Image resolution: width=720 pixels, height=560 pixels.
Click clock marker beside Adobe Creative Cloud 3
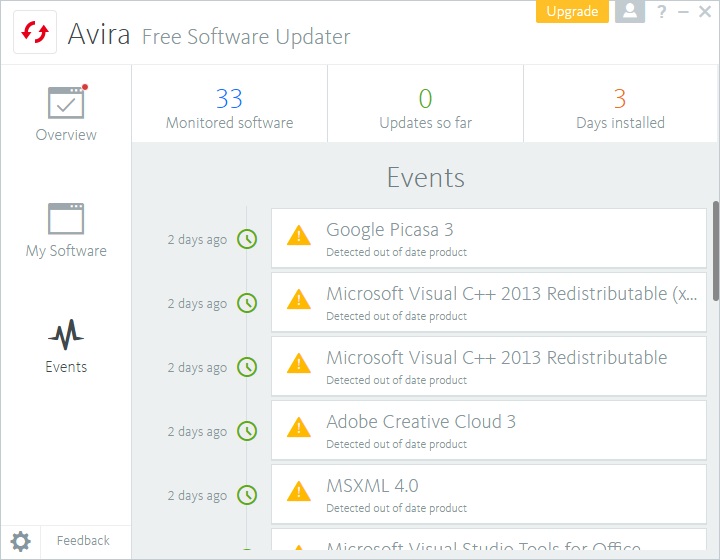[247, 431]
